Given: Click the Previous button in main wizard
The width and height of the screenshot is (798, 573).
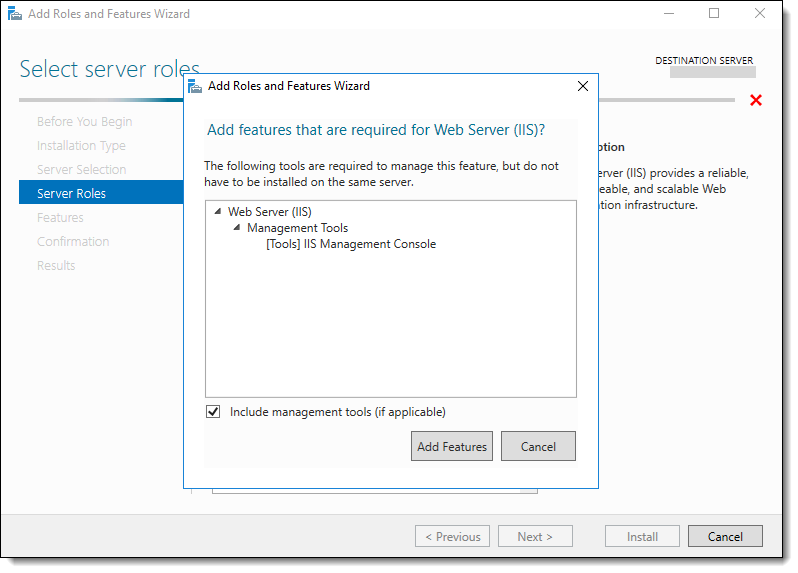Looking at the screenshot, I should [452, 536].
